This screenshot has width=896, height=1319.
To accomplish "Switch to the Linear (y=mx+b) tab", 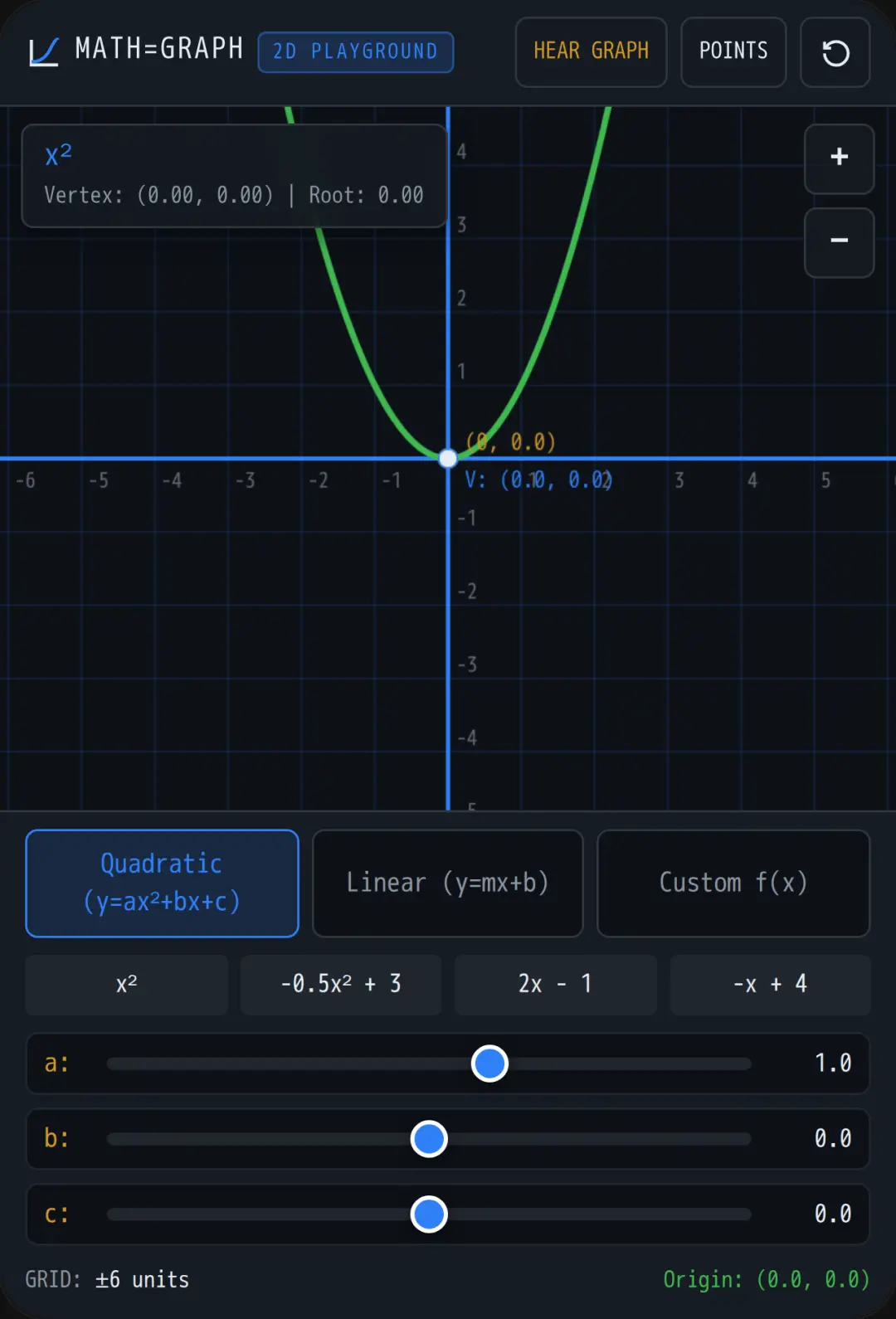I will click(x=447, y=883).
